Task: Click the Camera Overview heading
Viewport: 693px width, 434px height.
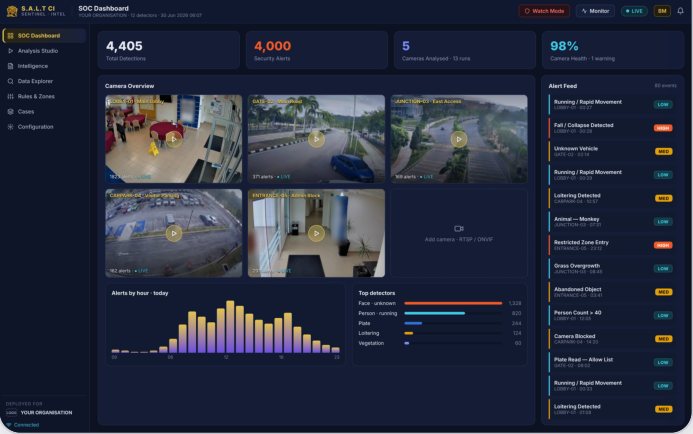Action: click(x=129, y=86)
